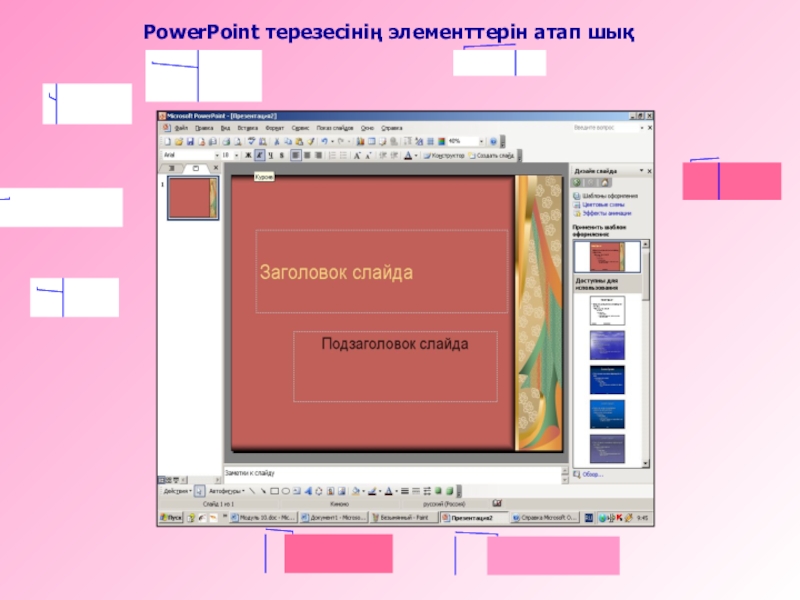The image size is (800, 600).
Task: Open the Автофигуры menu
Action: tap(227, 491)
